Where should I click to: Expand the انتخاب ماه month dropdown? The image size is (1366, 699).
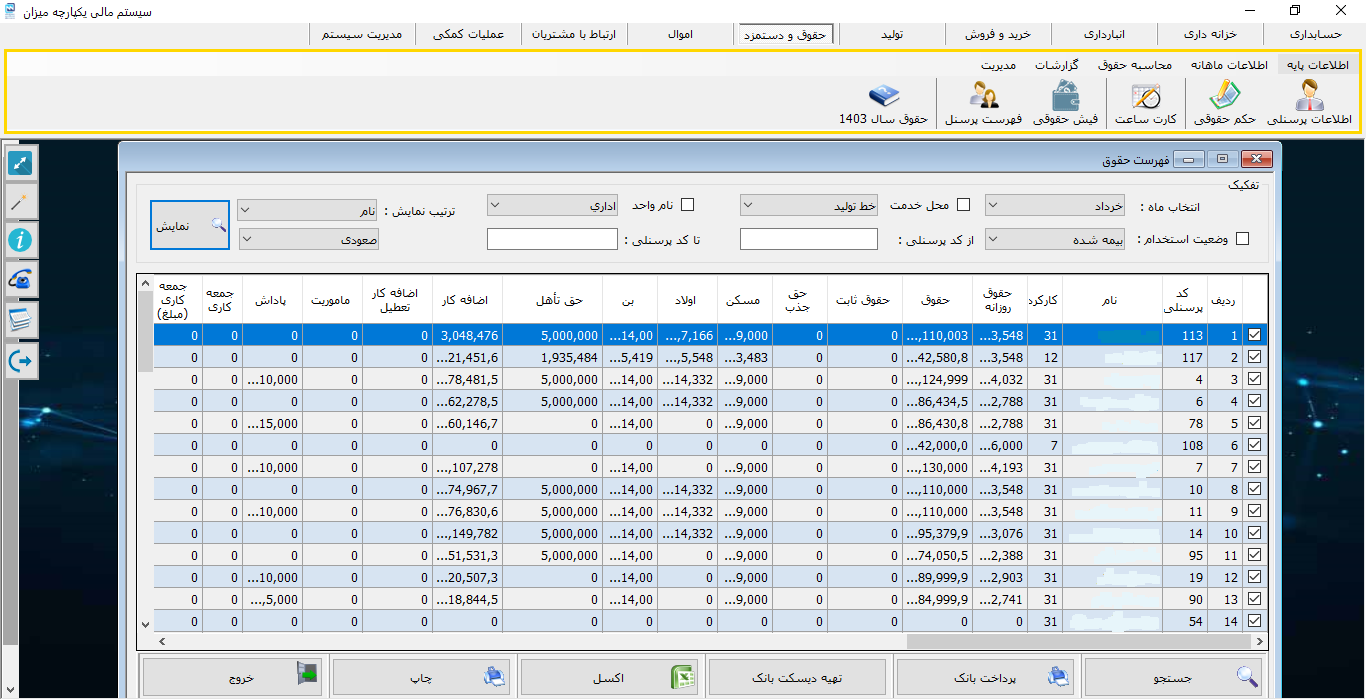coord(1055,205)
